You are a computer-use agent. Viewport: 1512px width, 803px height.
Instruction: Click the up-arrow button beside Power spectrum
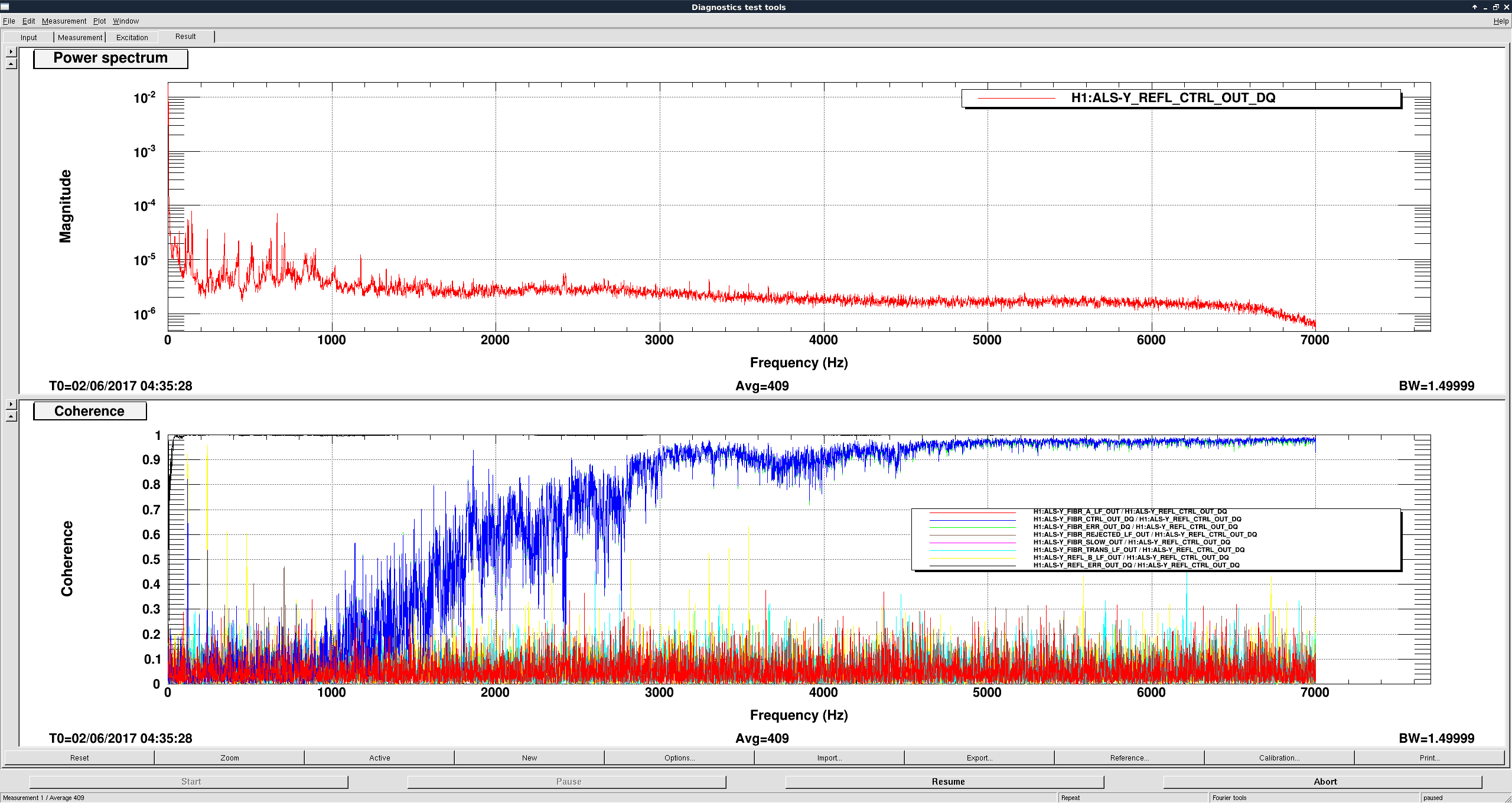pyautogui.click(x=11, y=63)
